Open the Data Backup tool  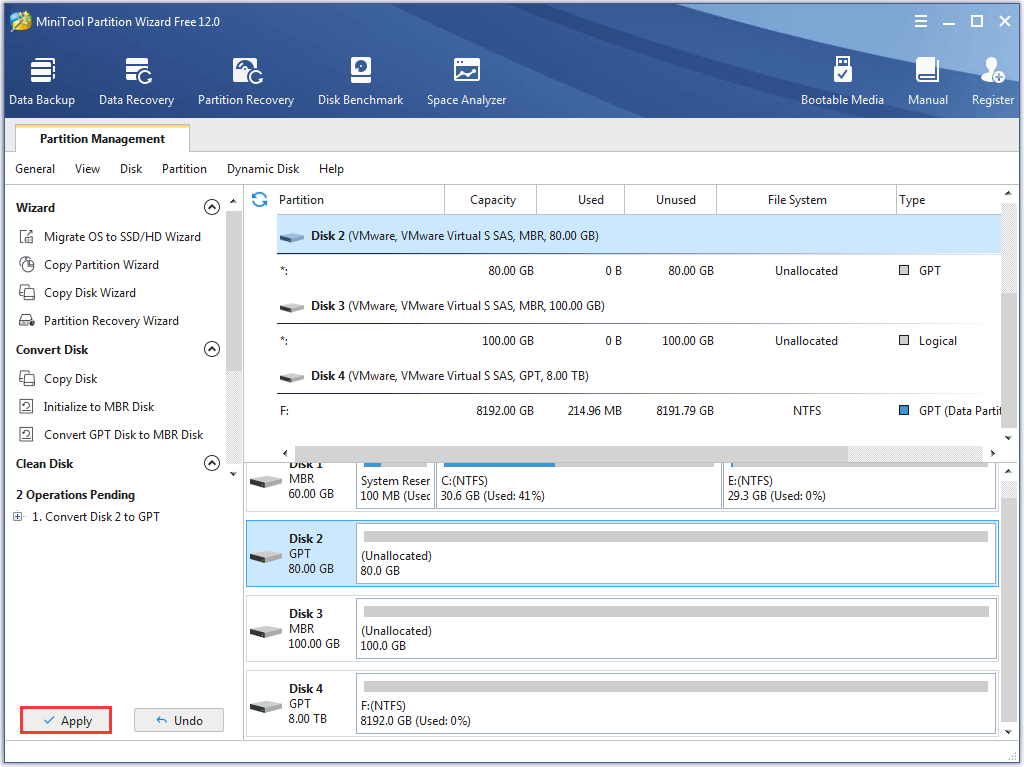point(42,80)
